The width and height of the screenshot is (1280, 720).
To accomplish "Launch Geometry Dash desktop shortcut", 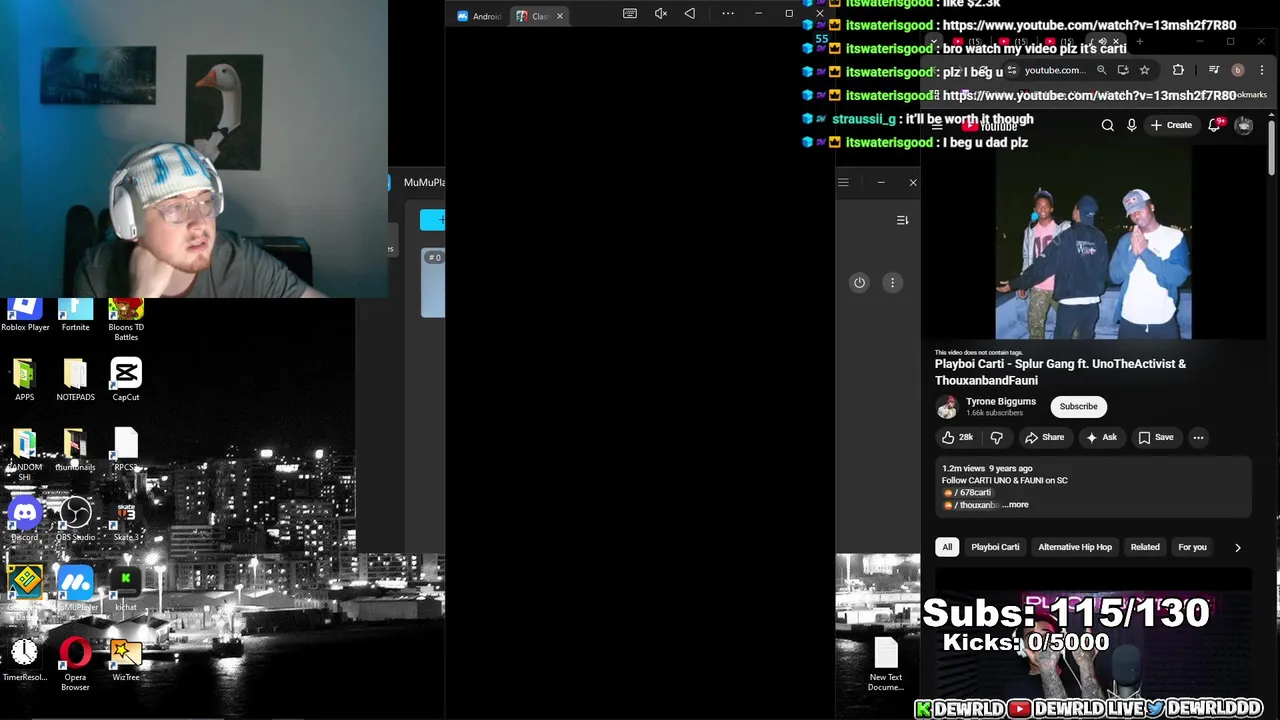I will [25, 588].
